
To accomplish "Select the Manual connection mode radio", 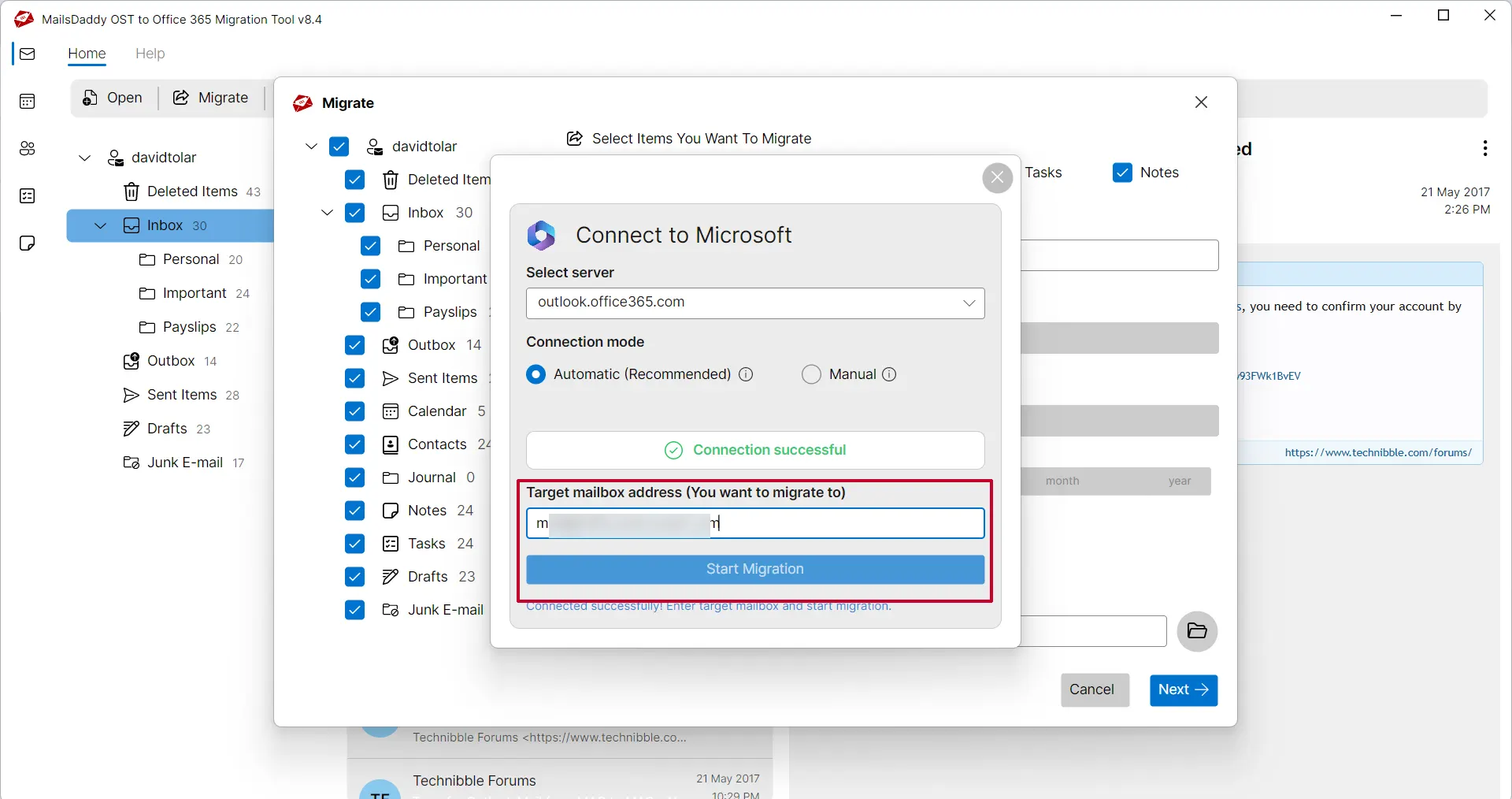I will coord(811,374).
